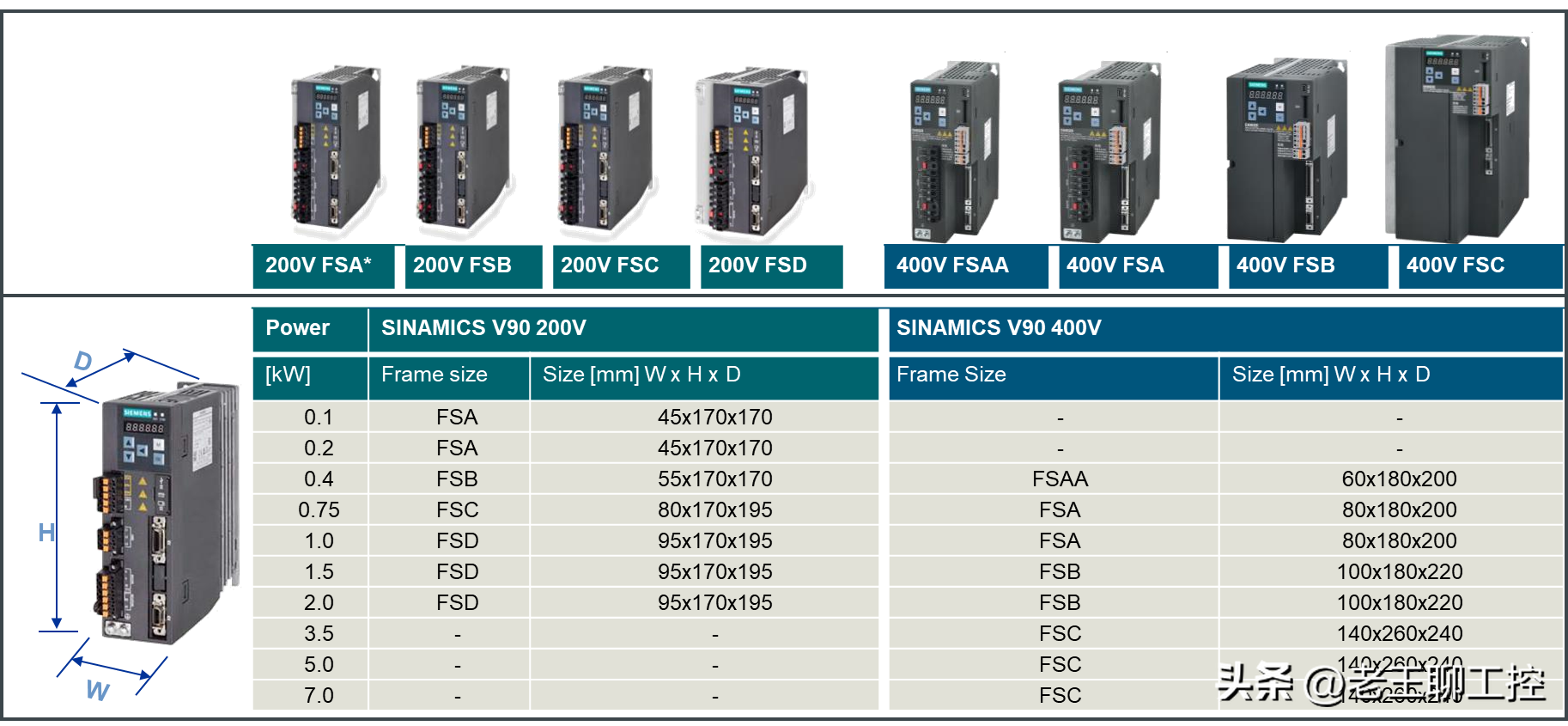Click the 400V FSB drive photo
This screenshot has width=1568, height=726.
click(x=1285, y=150)
